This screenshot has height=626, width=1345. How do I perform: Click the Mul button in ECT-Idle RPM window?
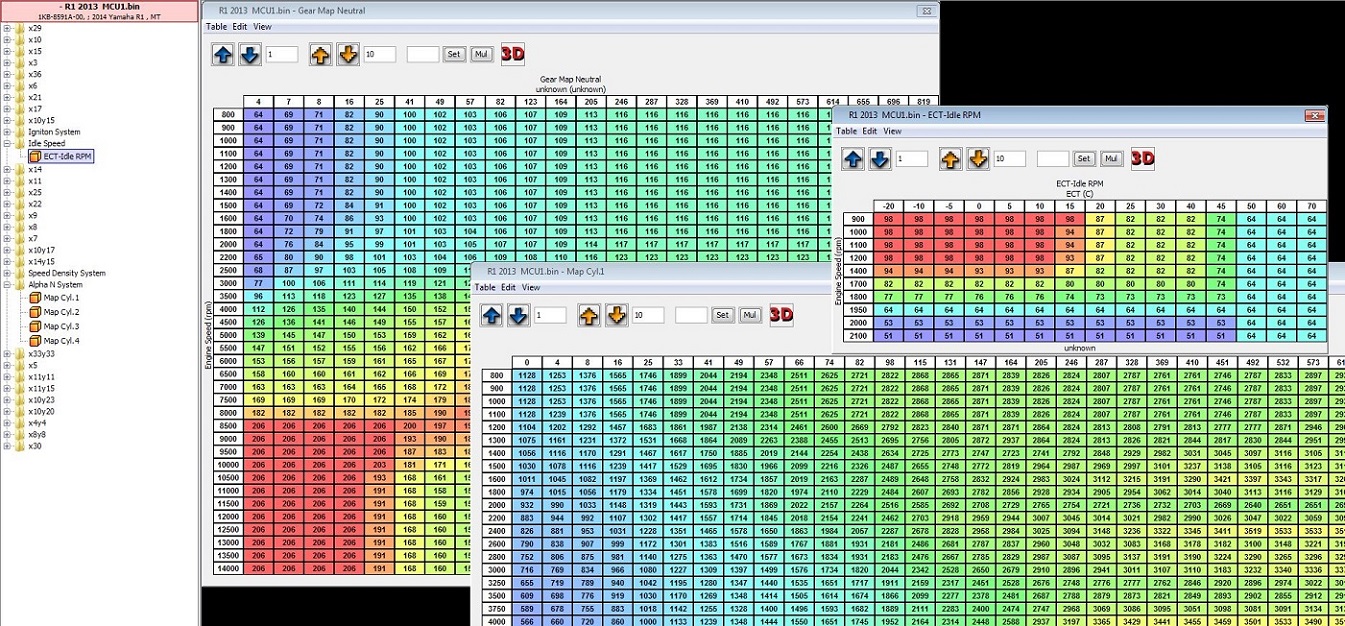point(1111,159)
